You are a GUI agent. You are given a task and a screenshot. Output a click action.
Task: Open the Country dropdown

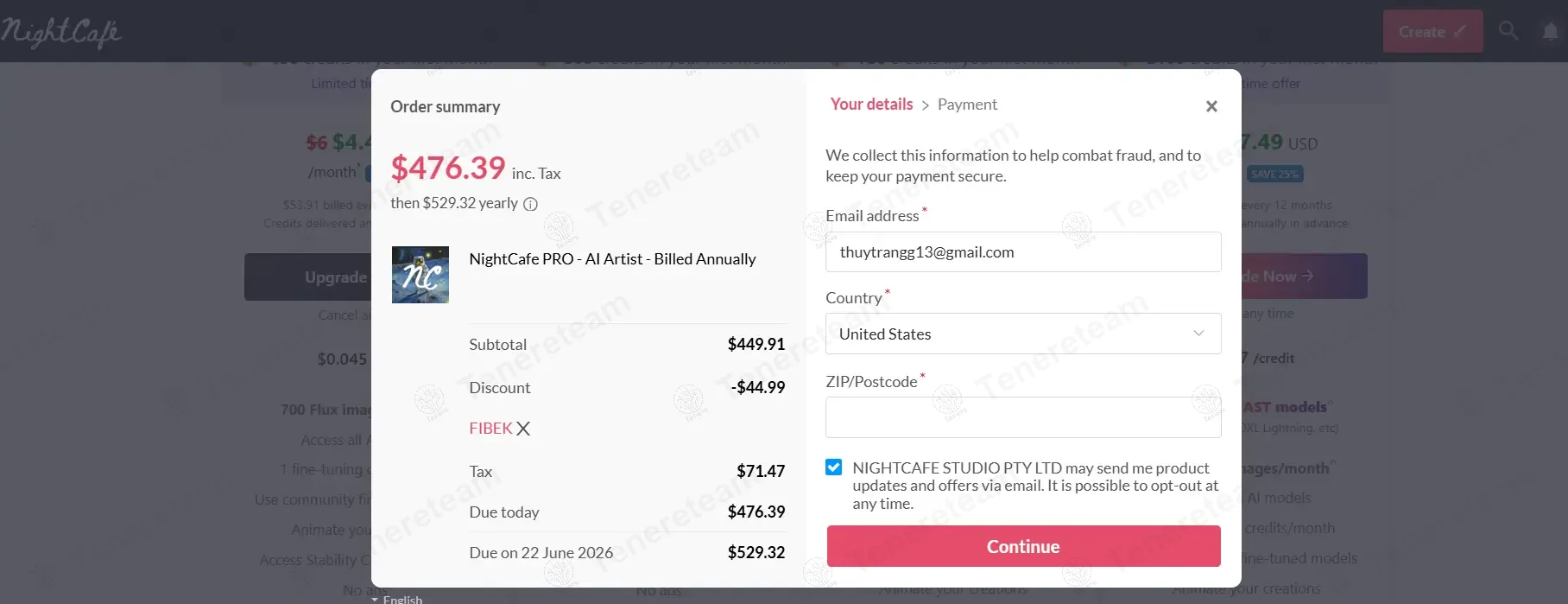(1022, 334)
